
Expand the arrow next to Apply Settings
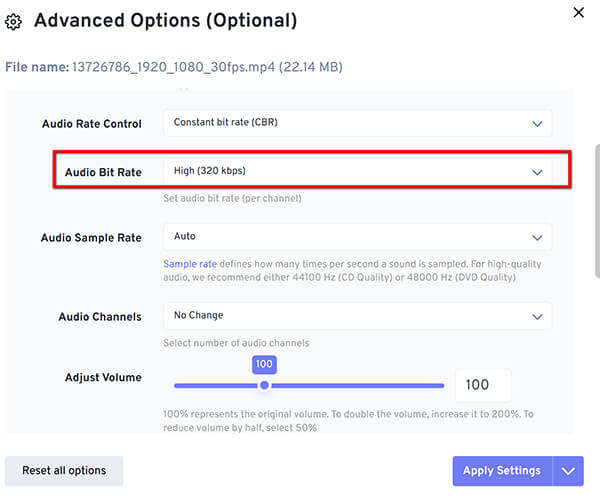tap(568, 471)
